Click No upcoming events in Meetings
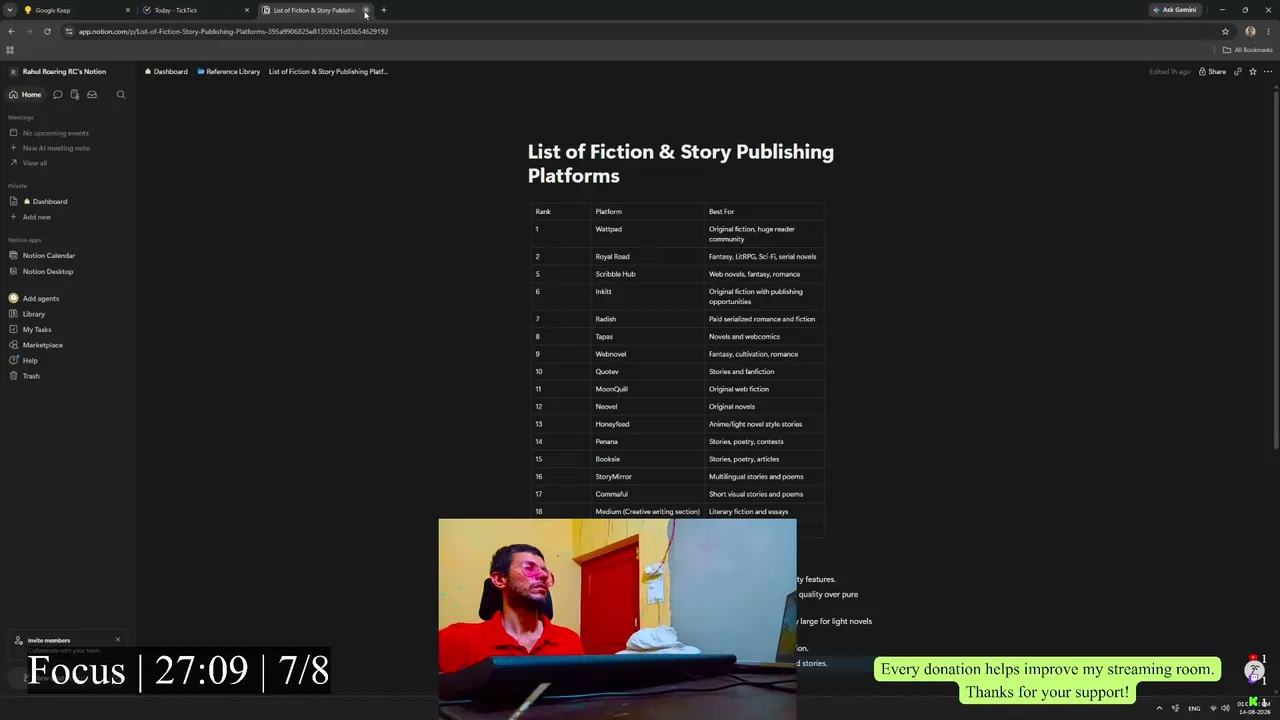 [x=56, y=133]
